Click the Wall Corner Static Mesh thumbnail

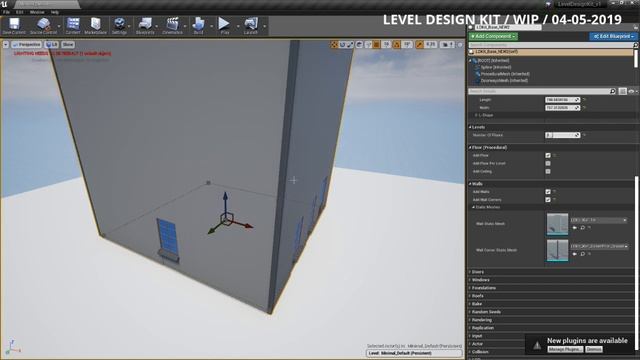tap(558, 250)
